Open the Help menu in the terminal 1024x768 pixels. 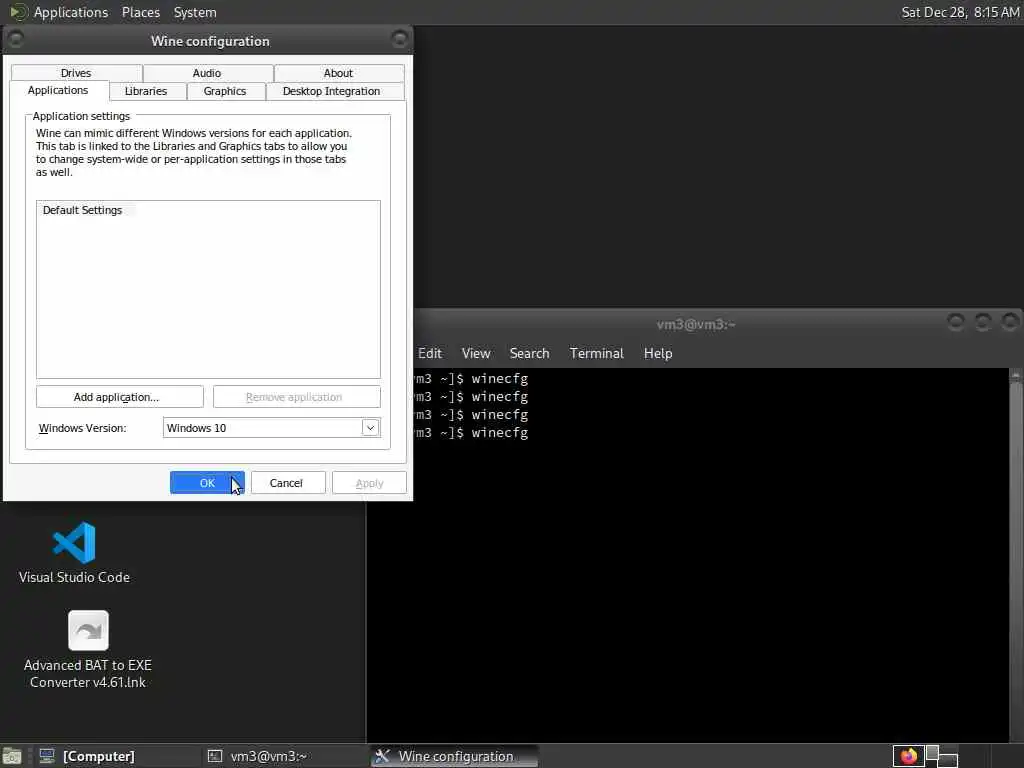658,353
